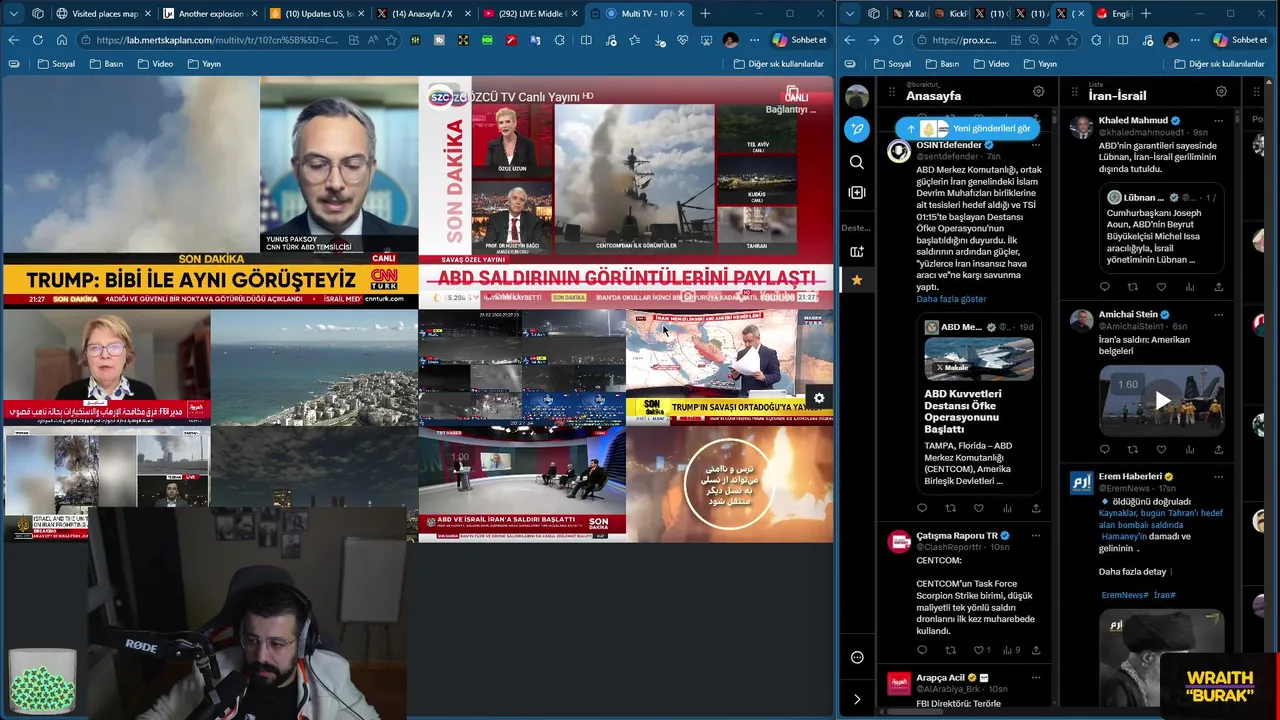Viewport: 1280px width, 720px height.
Task: Reply to the Çatışma Raporu TR post
Action: click(922, 650)
